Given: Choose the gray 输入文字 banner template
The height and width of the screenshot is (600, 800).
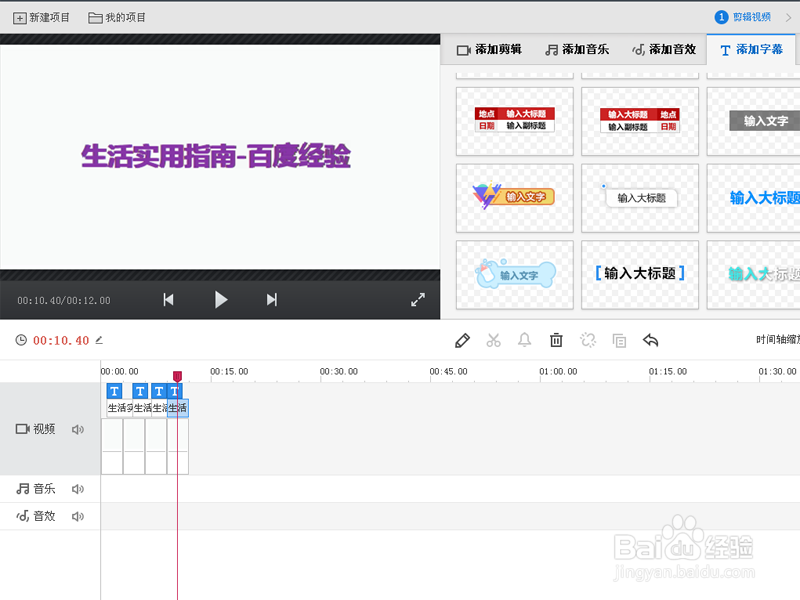Looking at the screenshot, I should pyautogui.click(x=754, y=121).
